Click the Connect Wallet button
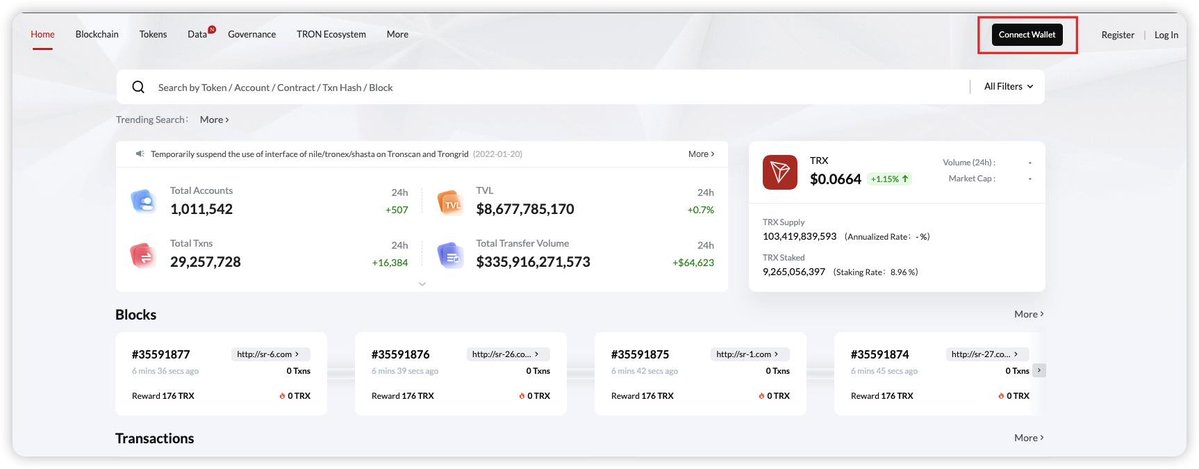 pos(1029,35)
